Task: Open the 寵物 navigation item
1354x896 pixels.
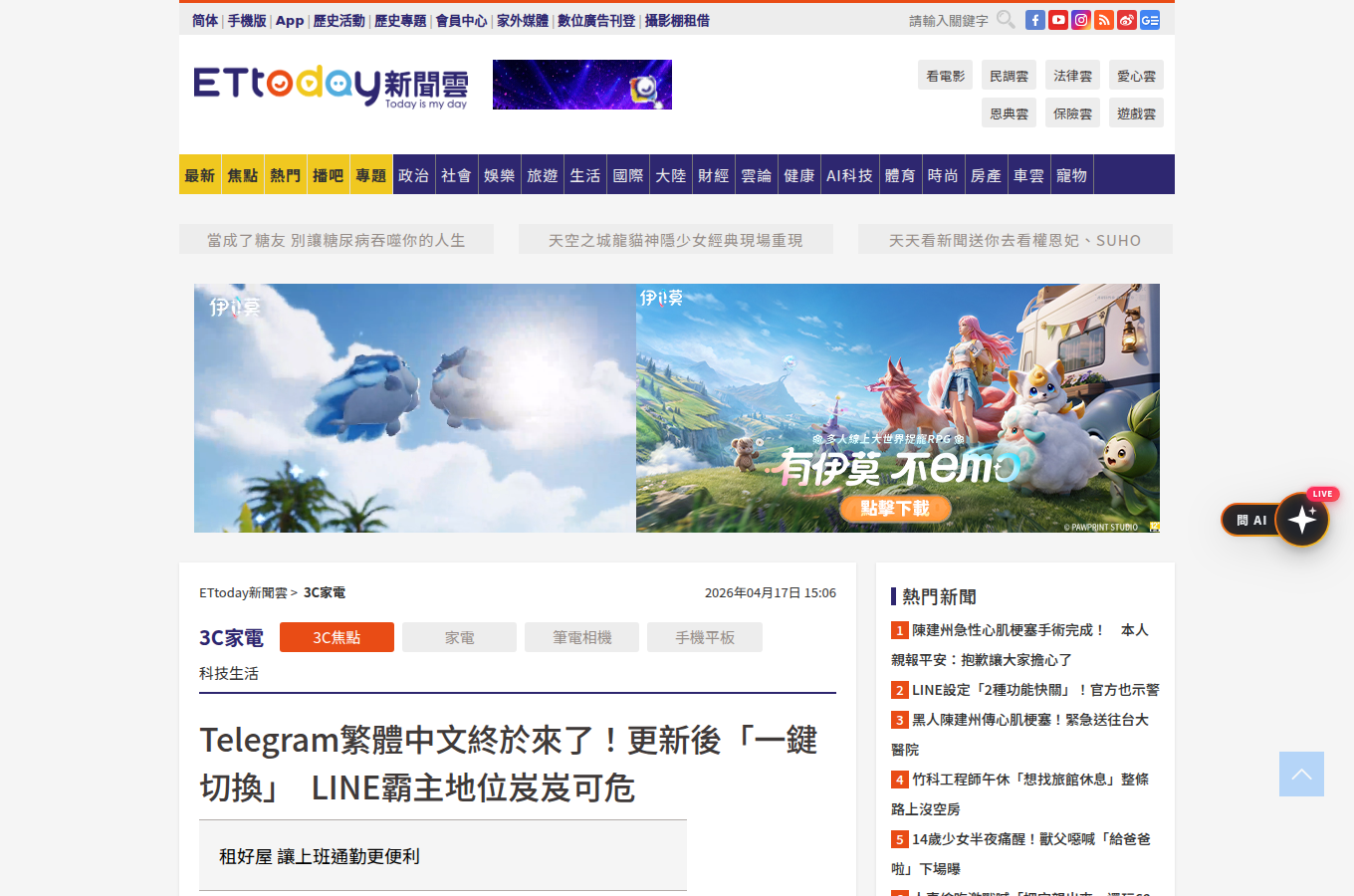Action: (1071, 175)
